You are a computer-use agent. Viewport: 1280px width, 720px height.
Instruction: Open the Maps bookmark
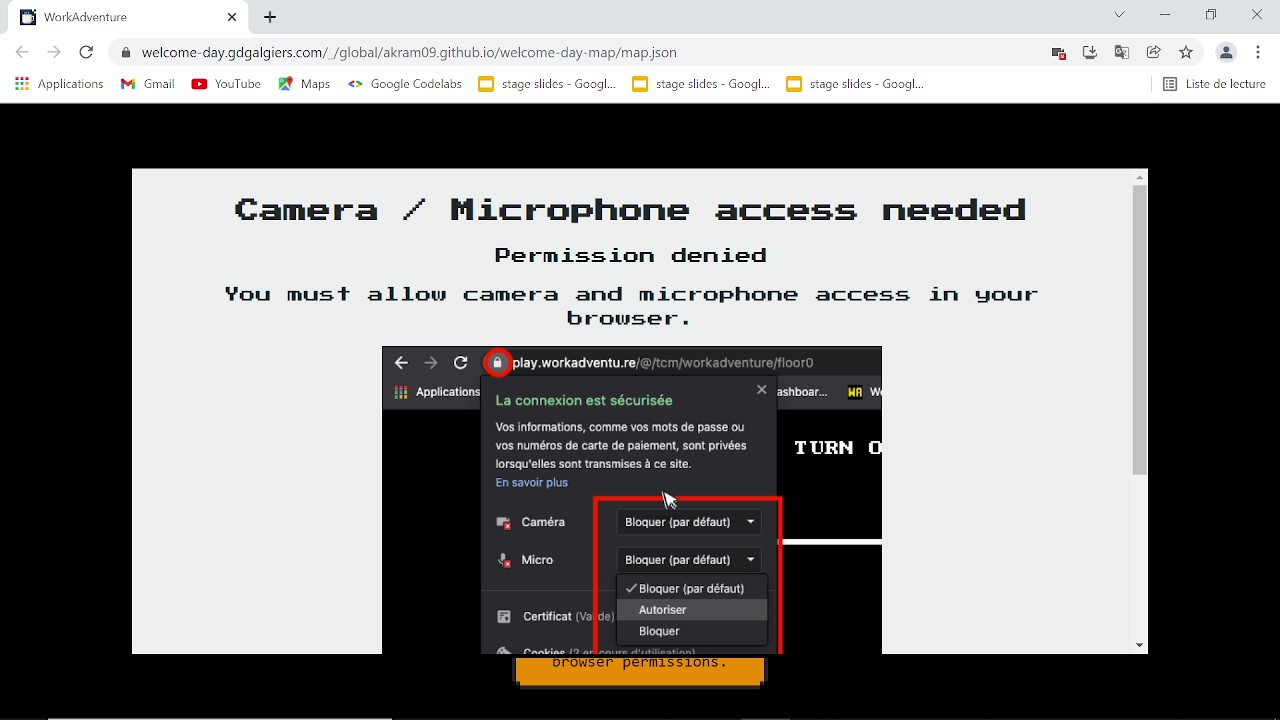305,84
